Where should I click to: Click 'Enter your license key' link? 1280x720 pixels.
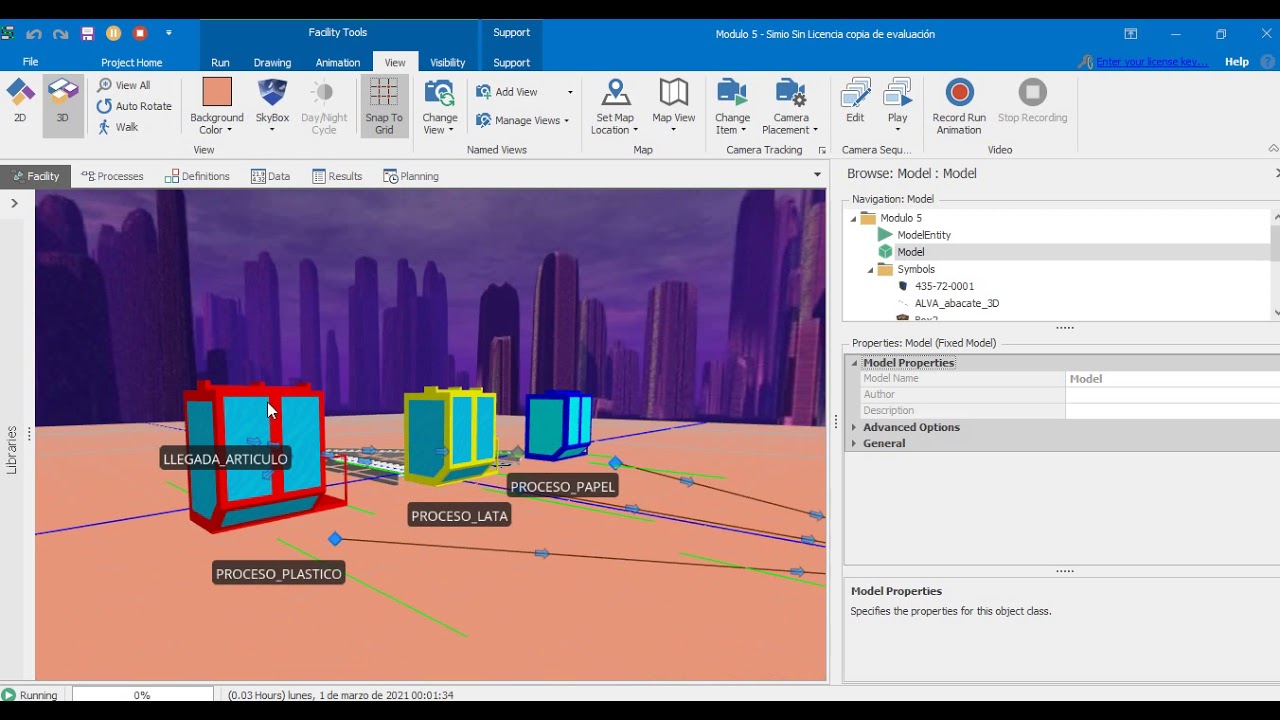(x=1152, y=62)
